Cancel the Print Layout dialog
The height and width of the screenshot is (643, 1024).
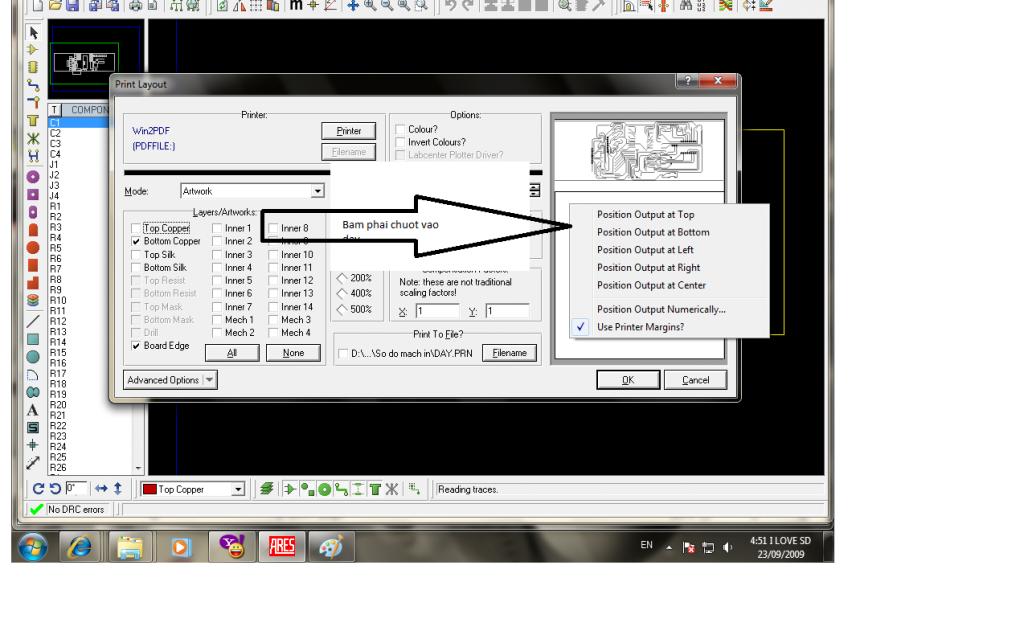point(696,380)
